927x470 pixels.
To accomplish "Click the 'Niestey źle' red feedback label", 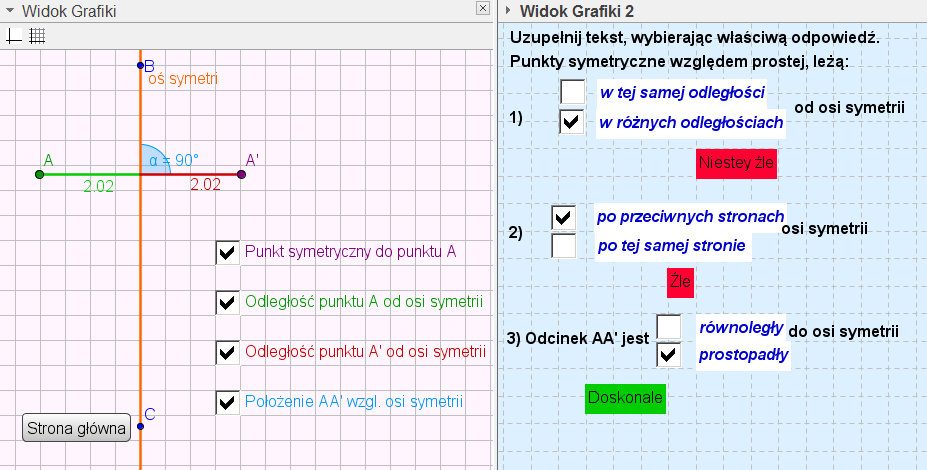I will [x=736, y=163].
